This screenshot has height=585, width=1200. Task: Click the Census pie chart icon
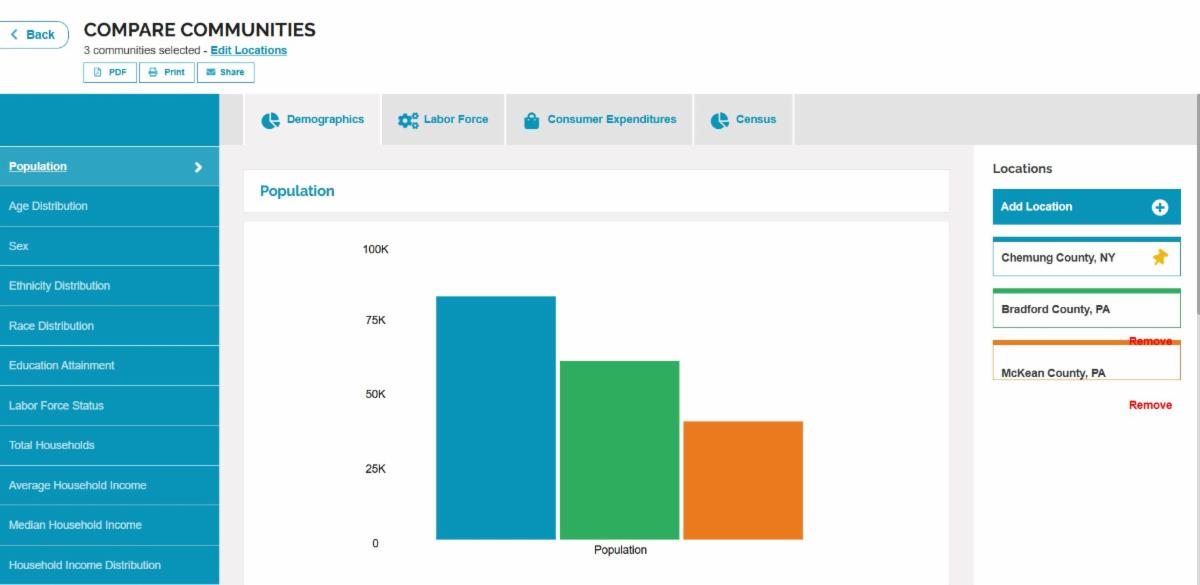(720, 120)
